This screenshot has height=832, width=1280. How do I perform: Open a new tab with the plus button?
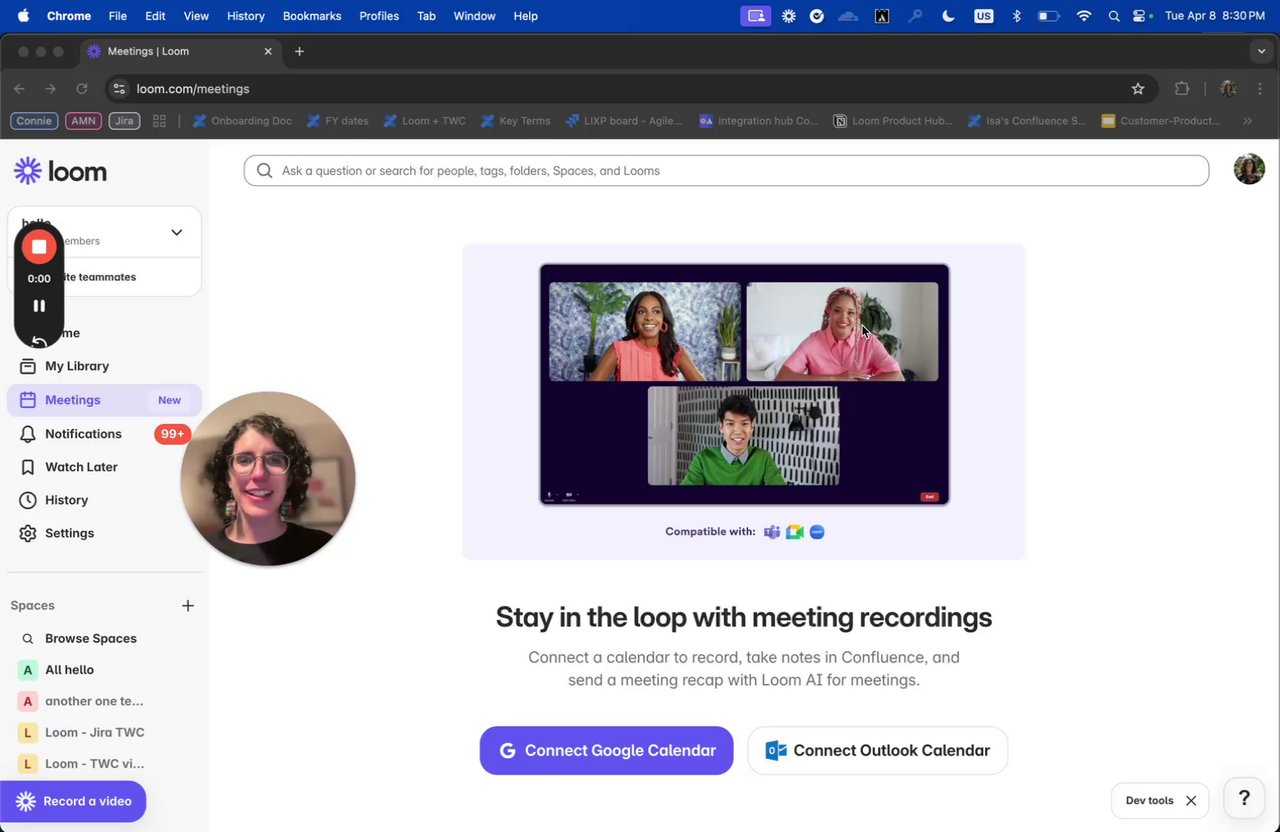pyautogui.click(x=299, y=51)
